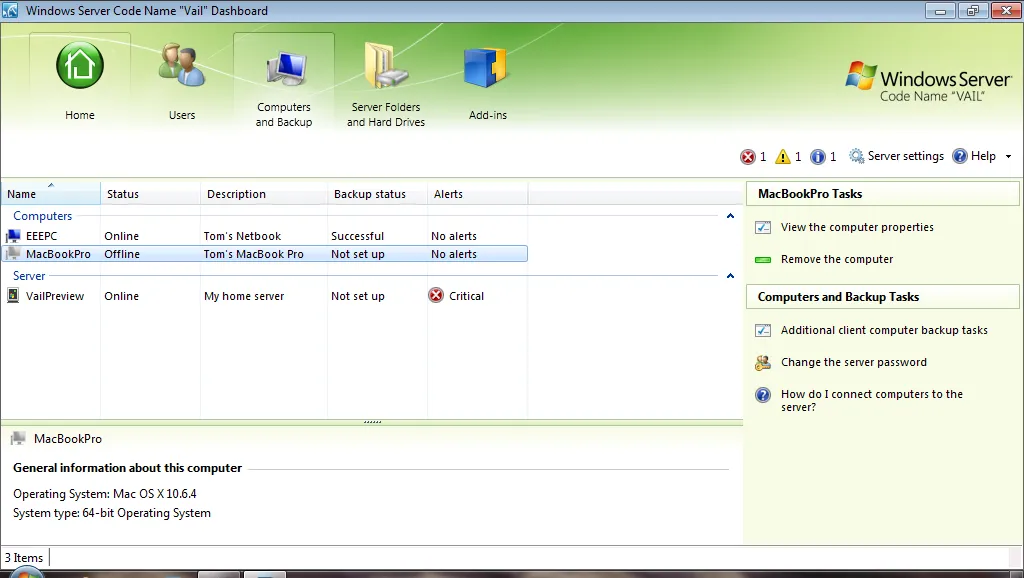This screenshot has height=578, width=1024.
Task: Sort by the Backup status column header
Action: click(x=377, y=194)
